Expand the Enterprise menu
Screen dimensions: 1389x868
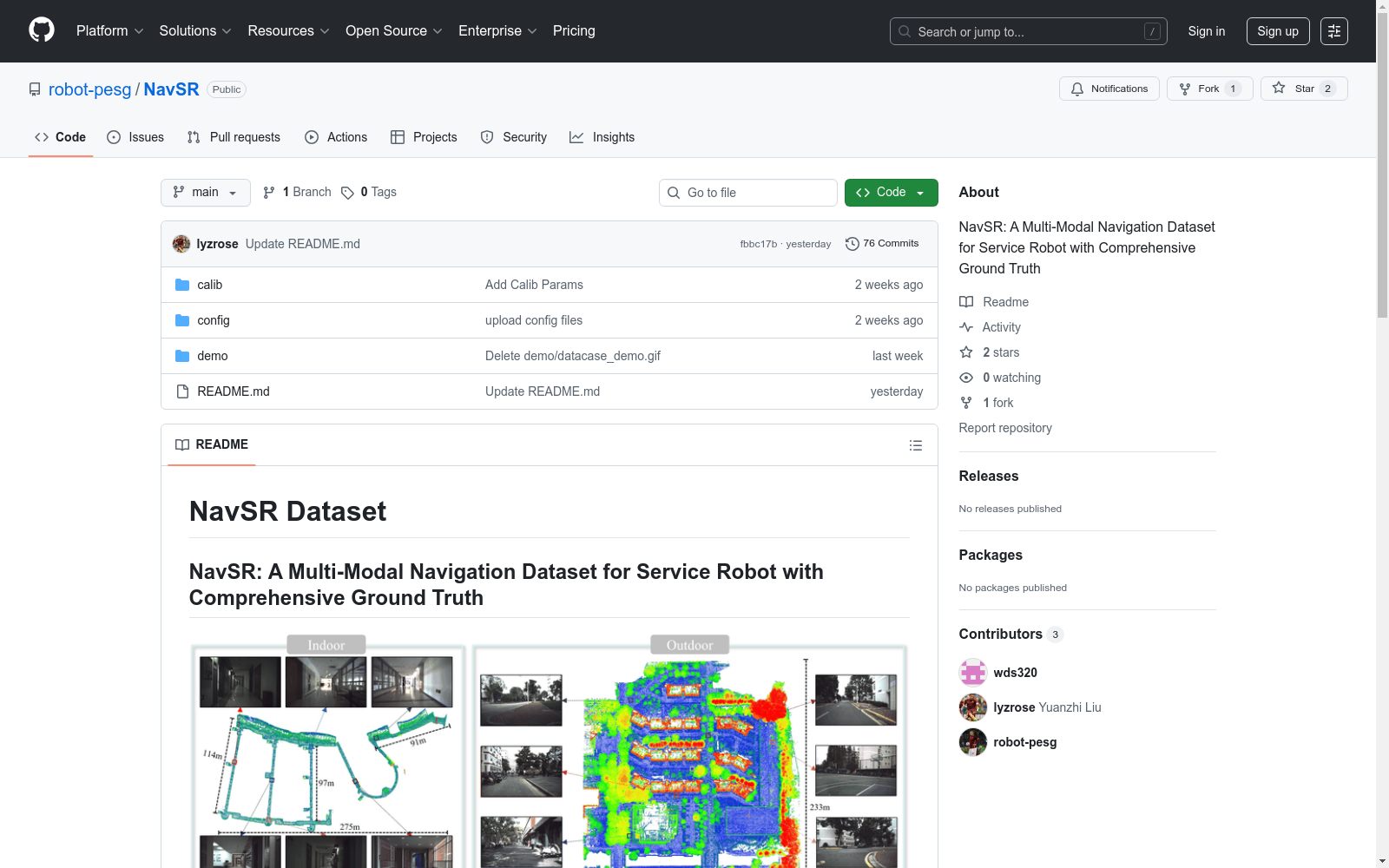[497, 30]
